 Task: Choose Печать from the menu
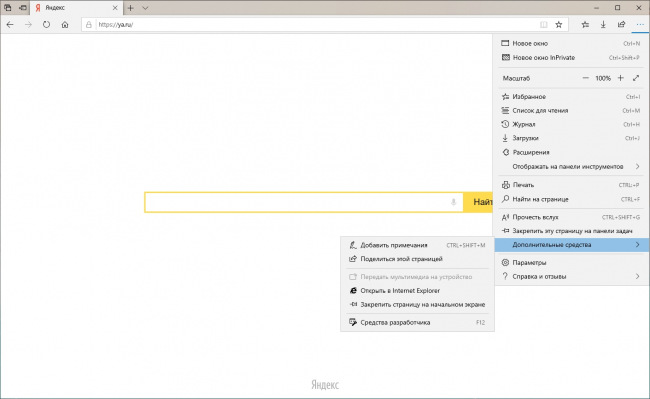571,185
